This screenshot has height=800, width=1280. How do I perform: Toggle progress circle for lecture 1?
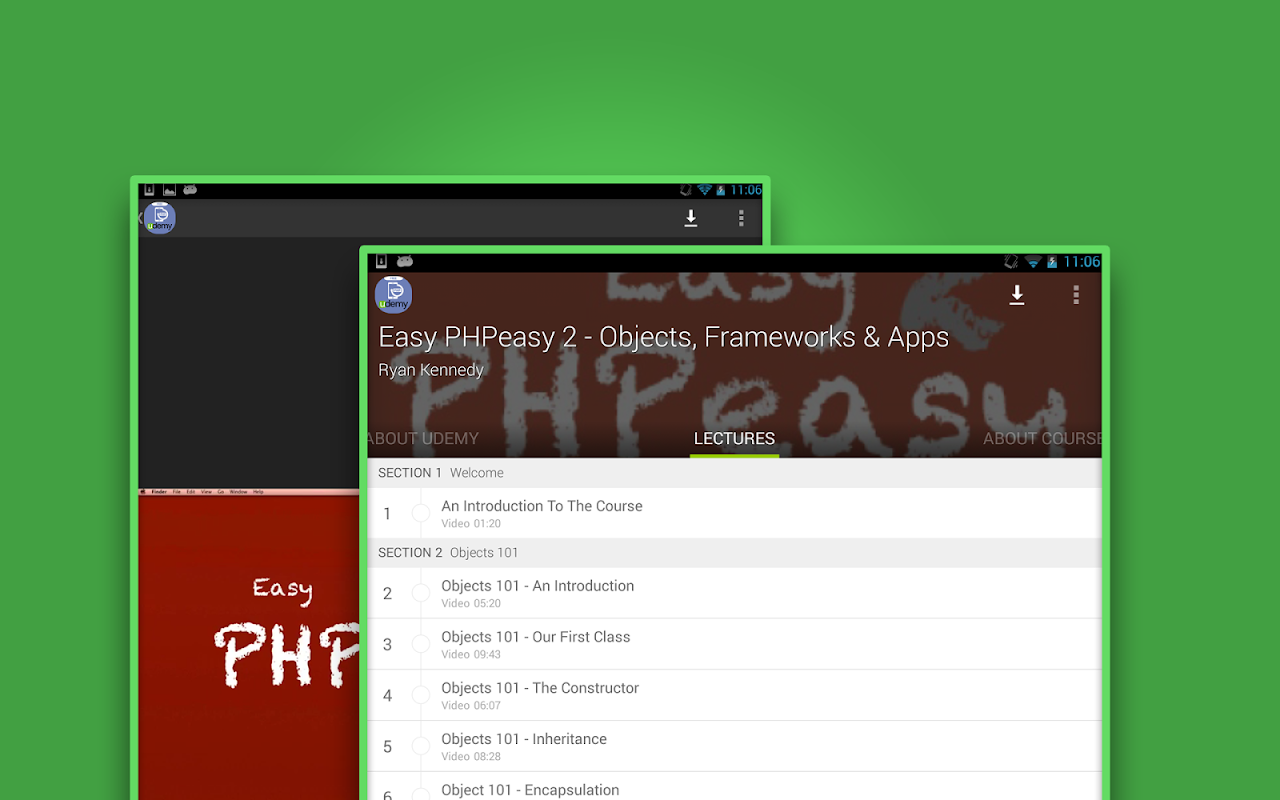click(421, 513)
